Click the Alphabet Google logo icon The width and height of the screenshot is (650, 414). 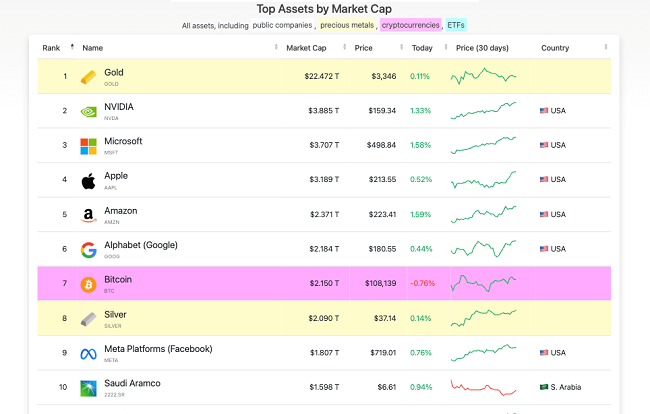pyautogui.click(x=88, y=249)
